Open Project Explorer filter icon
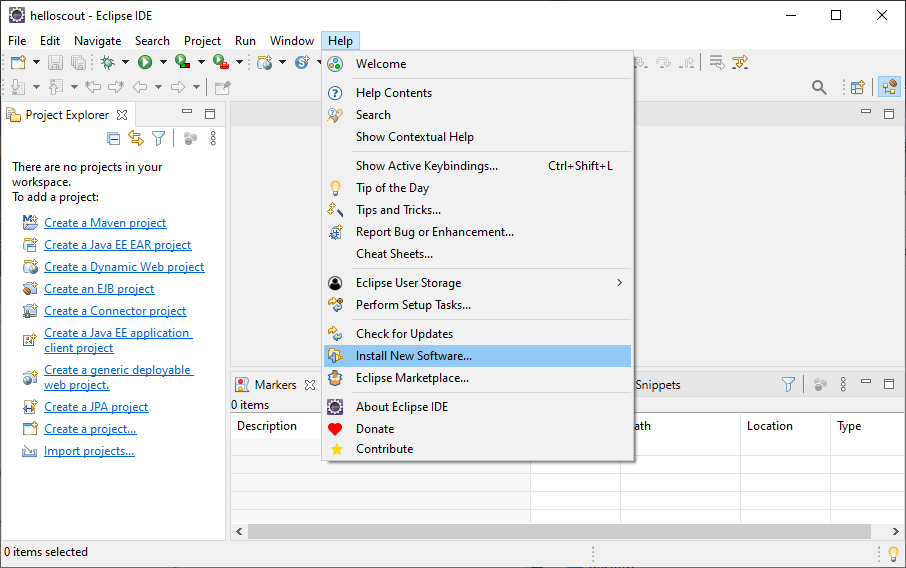This screenshot has height=568, width=906. click(x=158, y=138)
